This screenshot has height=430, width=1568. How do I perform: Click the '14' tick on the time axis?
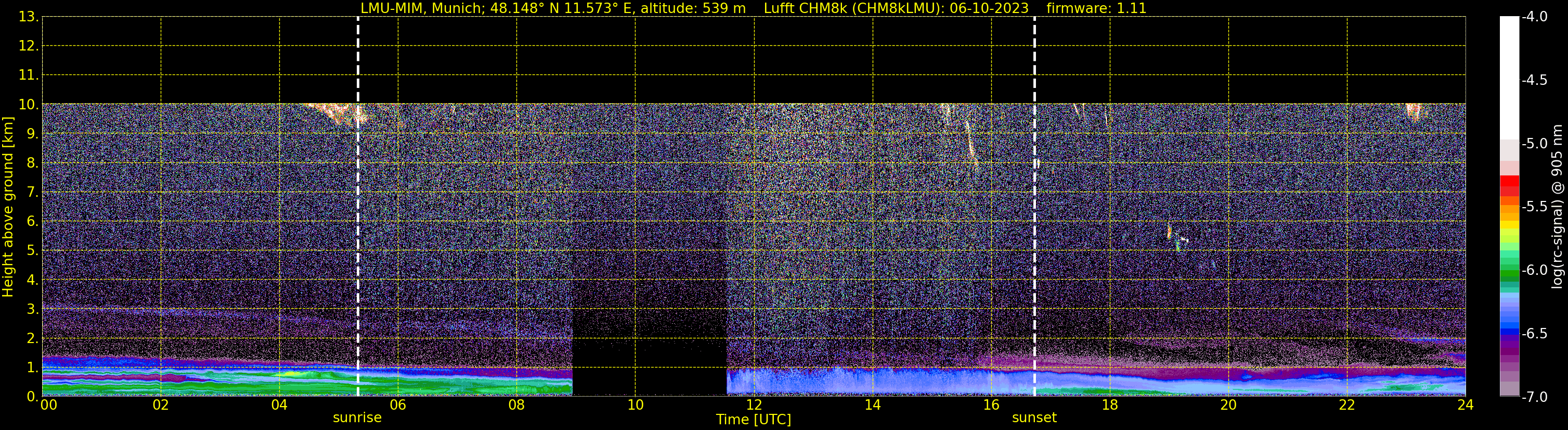pyautogui.click(x=872, y=406)
